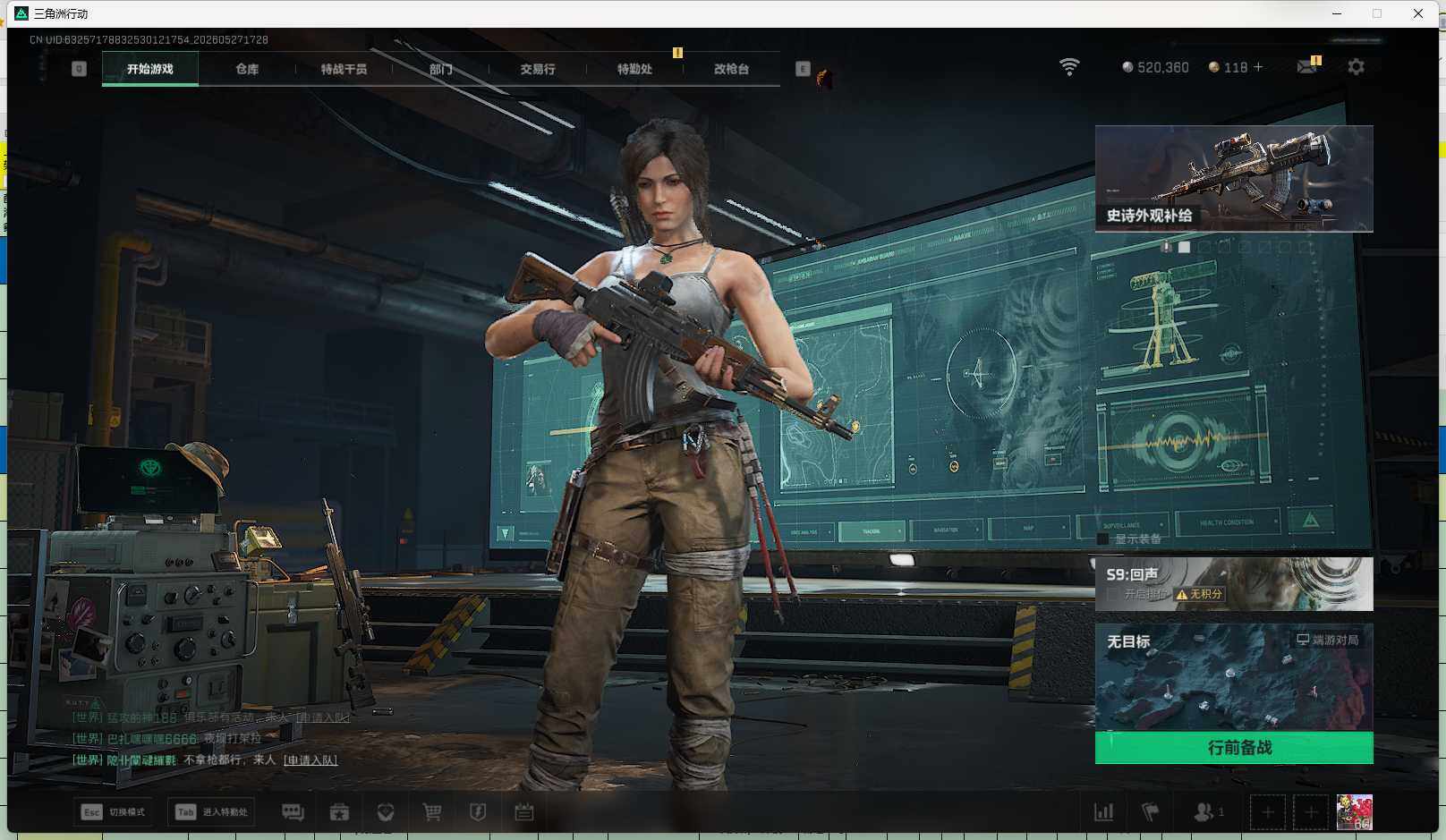Switch to the 仓库 tab

247,69
